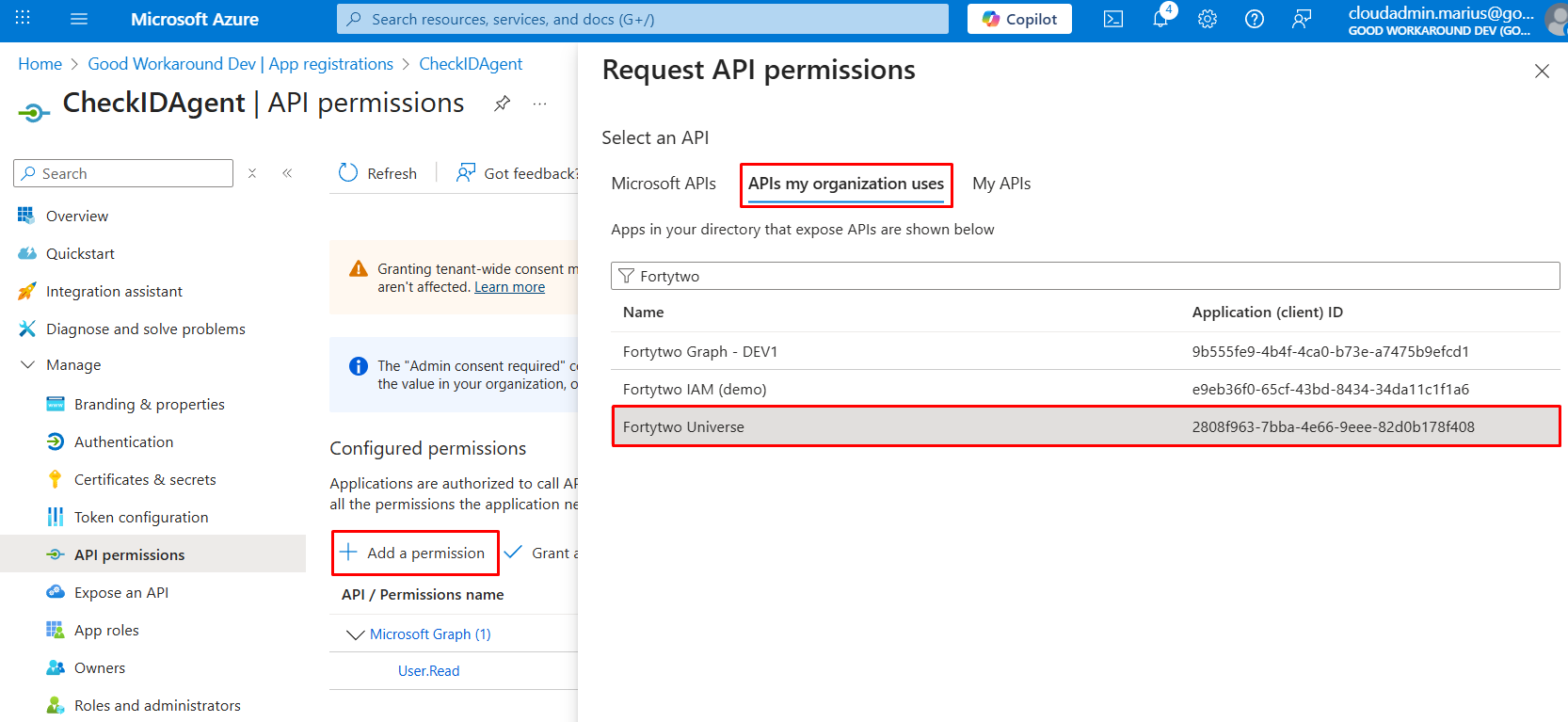The height and width of the screenshot is (722, 1568).
Task: Open the Cloud Shell icon
Action: pos(1112,19)
